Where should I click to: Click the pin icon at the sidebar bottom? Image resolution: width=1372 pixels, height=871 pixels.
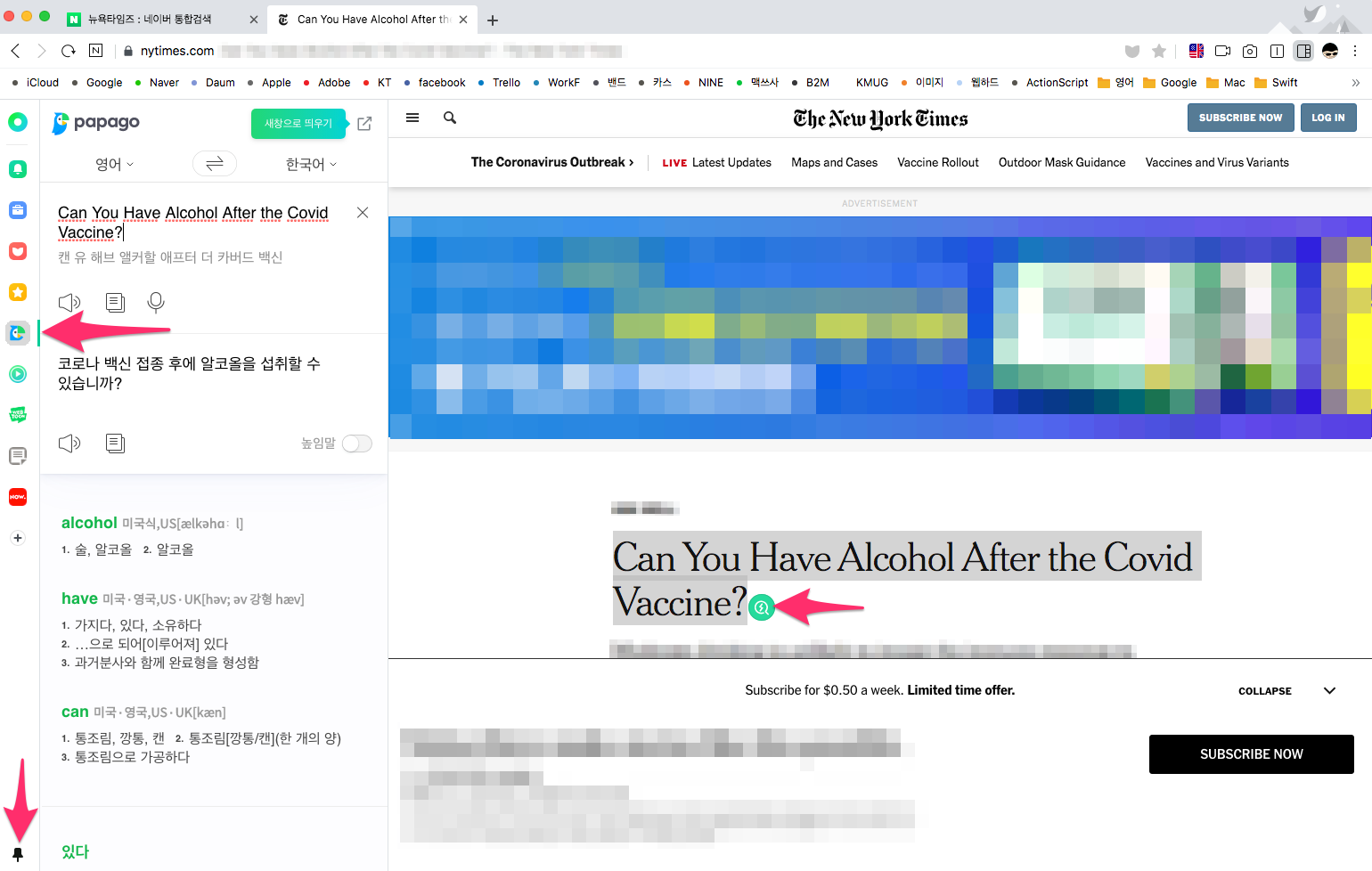(x=18, y=854)
